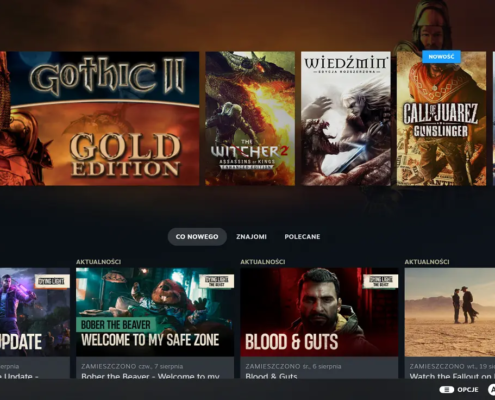Click 'Watch the Fallout on' headline text
The image size is (495, 400).
click(x=452, y=376)
